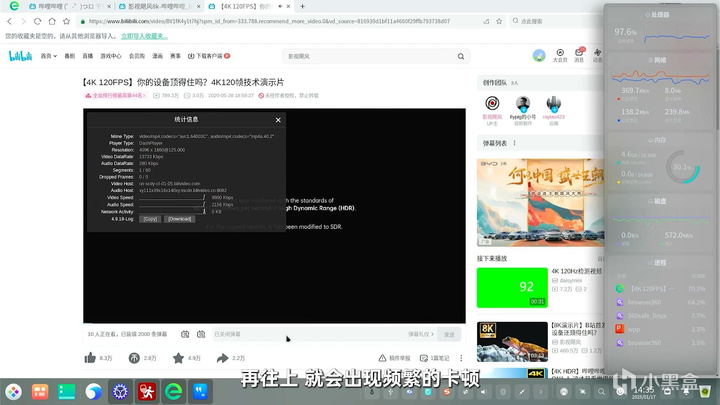Click the [Copy] button in the stats panel
The width and height of the screenshot is (720, 405).
click(150, 219)
